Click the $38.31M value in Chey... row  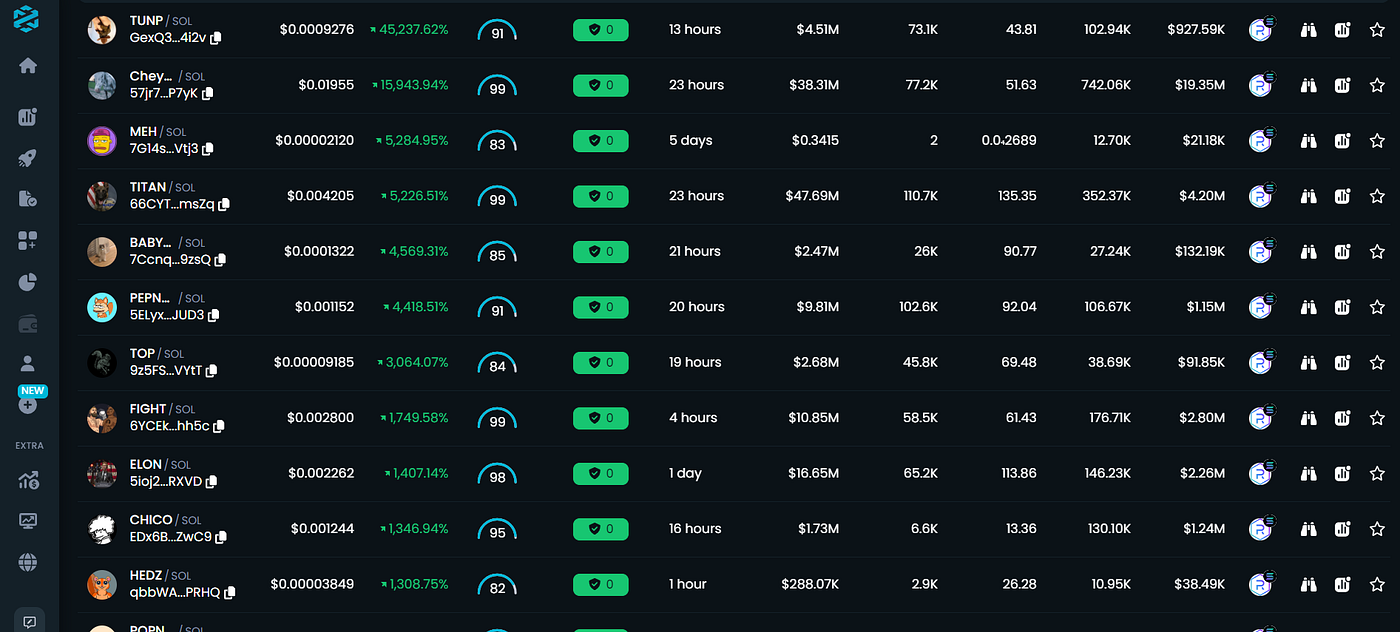coord(813,85)
